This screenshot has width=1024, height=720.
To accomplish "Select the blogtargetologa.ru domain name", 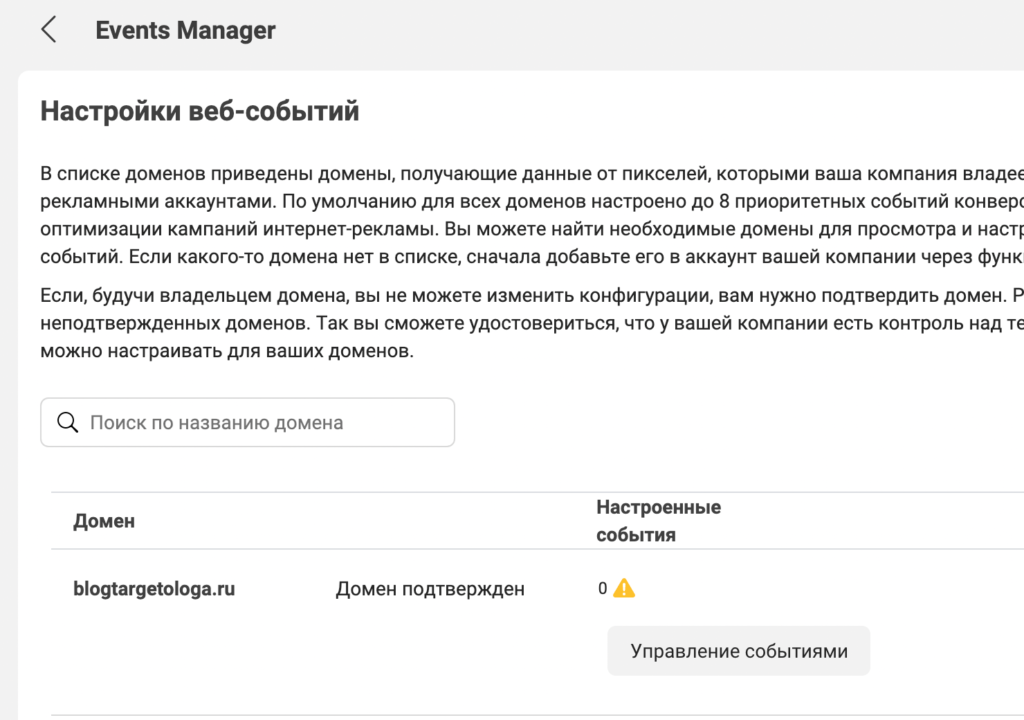I will coord(154,589).
